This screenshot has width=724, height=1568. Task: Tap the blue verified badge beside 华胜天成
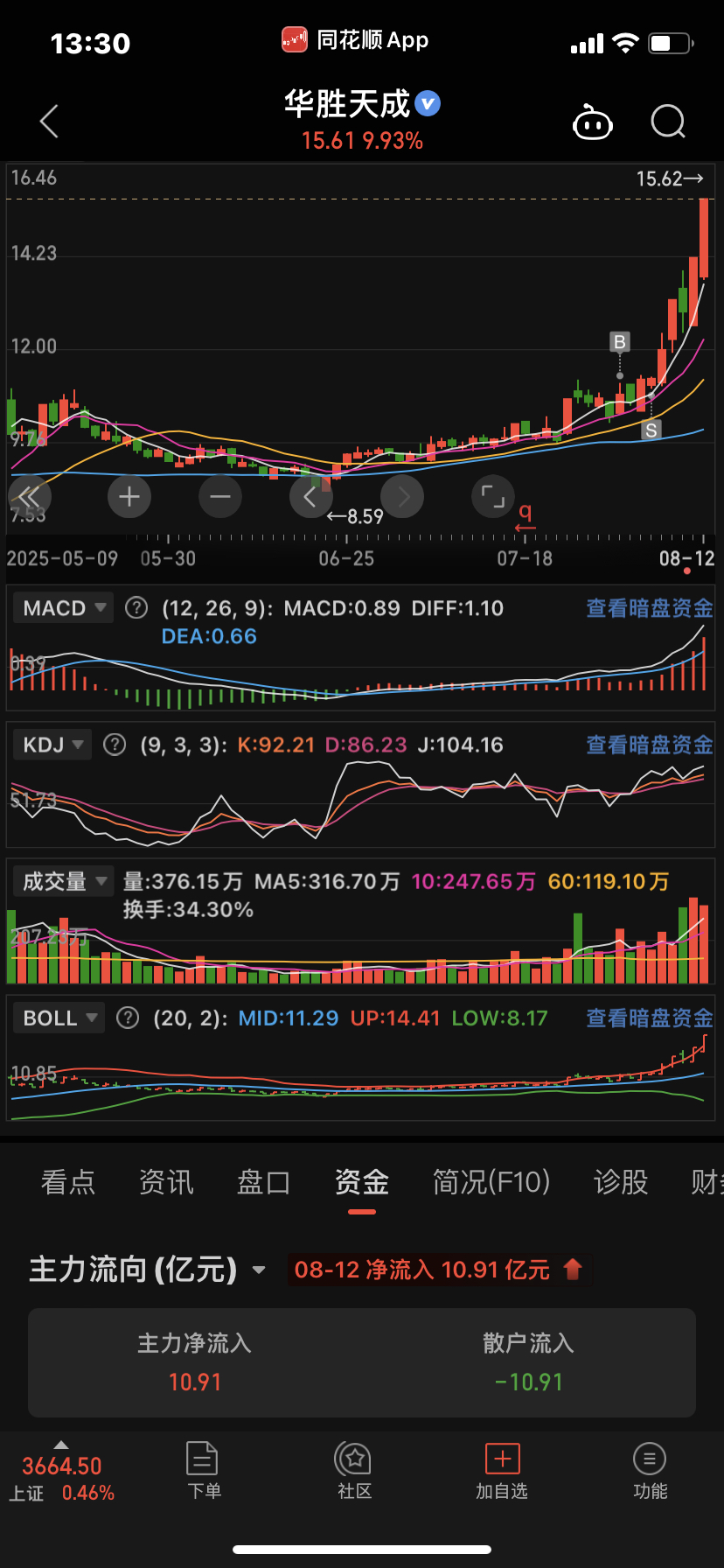pyautogui.click(x=428, y=104)
